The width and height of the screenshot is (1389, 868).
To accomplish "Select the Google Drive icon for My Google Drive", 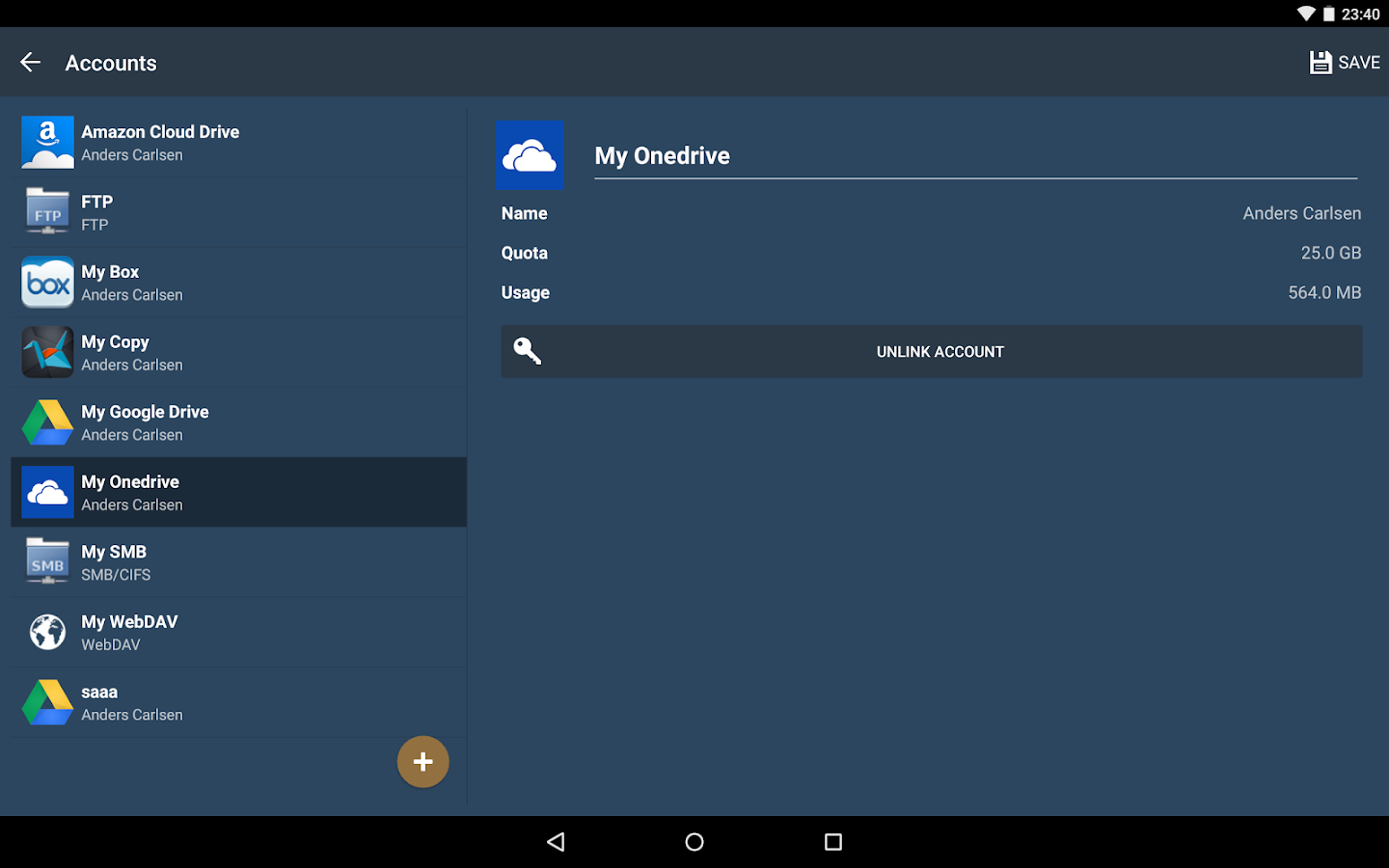I will coord(47,421).
